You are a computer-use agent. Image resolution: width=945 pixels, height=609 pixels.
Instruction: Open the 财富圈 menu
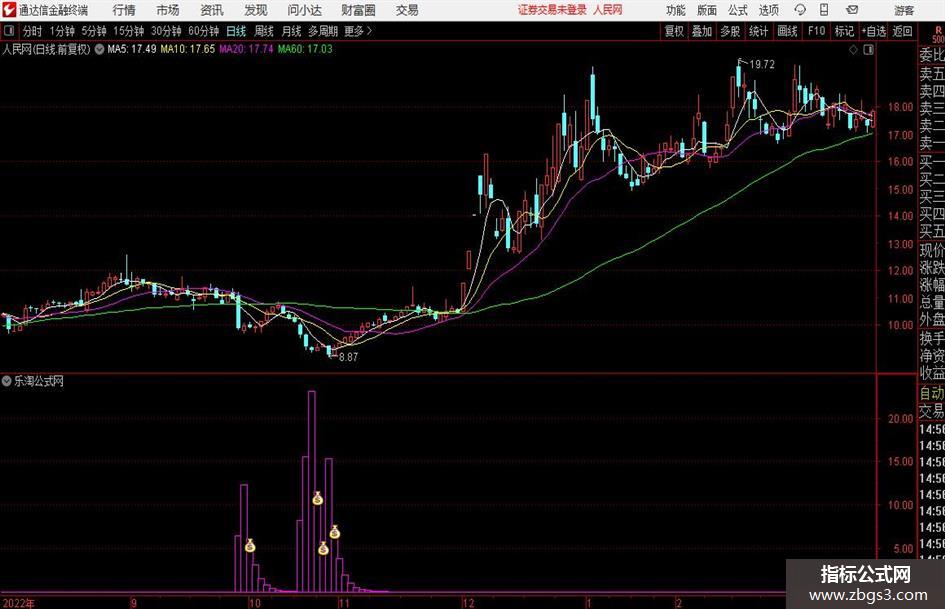pyautogui.click(x=358, y=10)
